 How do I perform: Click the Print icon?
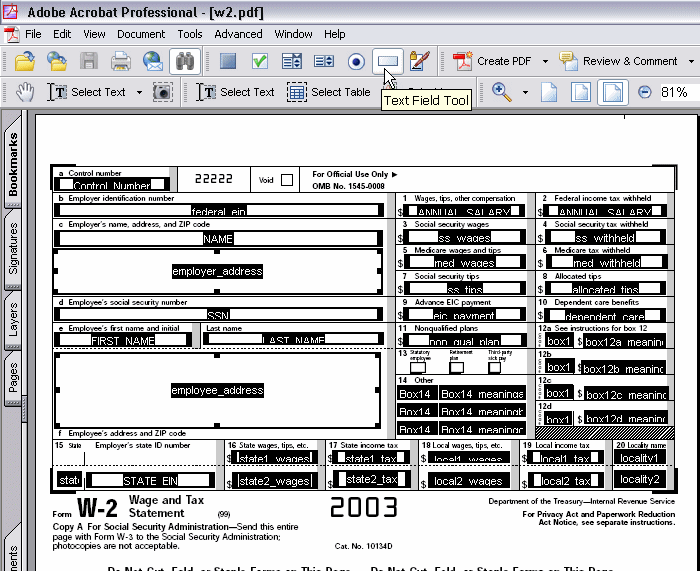point(121,61)
